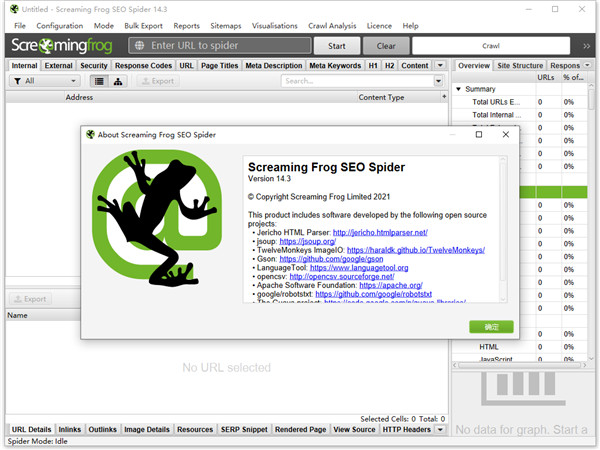Click the upper Export button

click(x=158, y=81)
